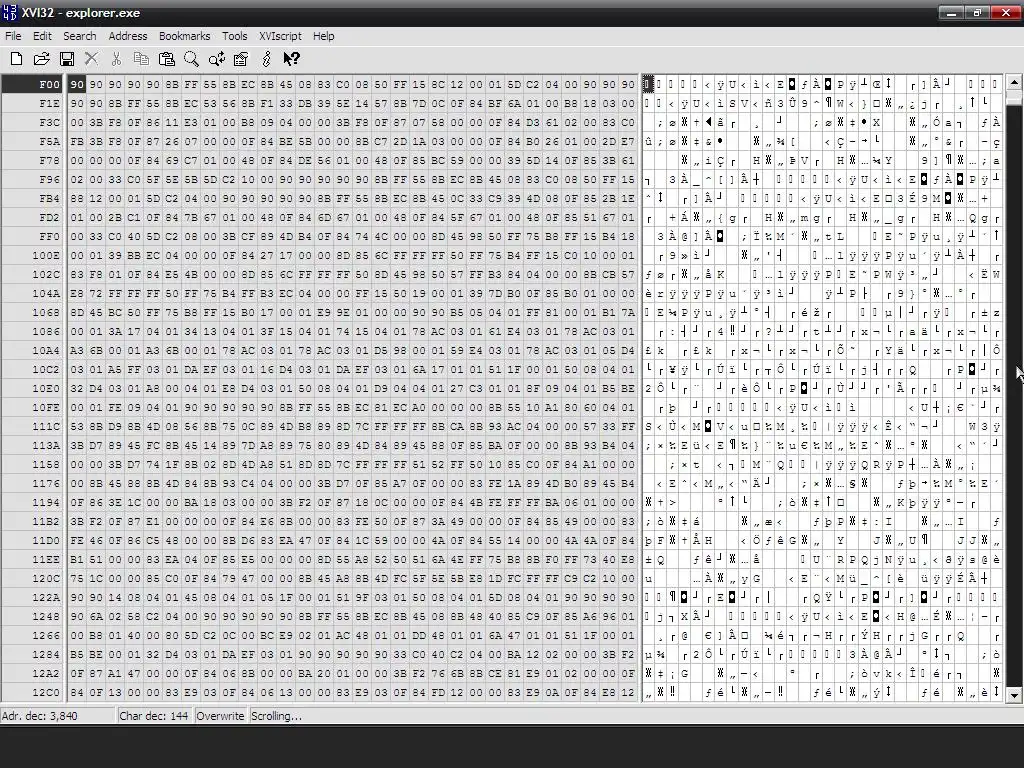Open the Tools menu
Image resolution: width=1024 pixels, height=768 pixels.
tap(234, 36)
